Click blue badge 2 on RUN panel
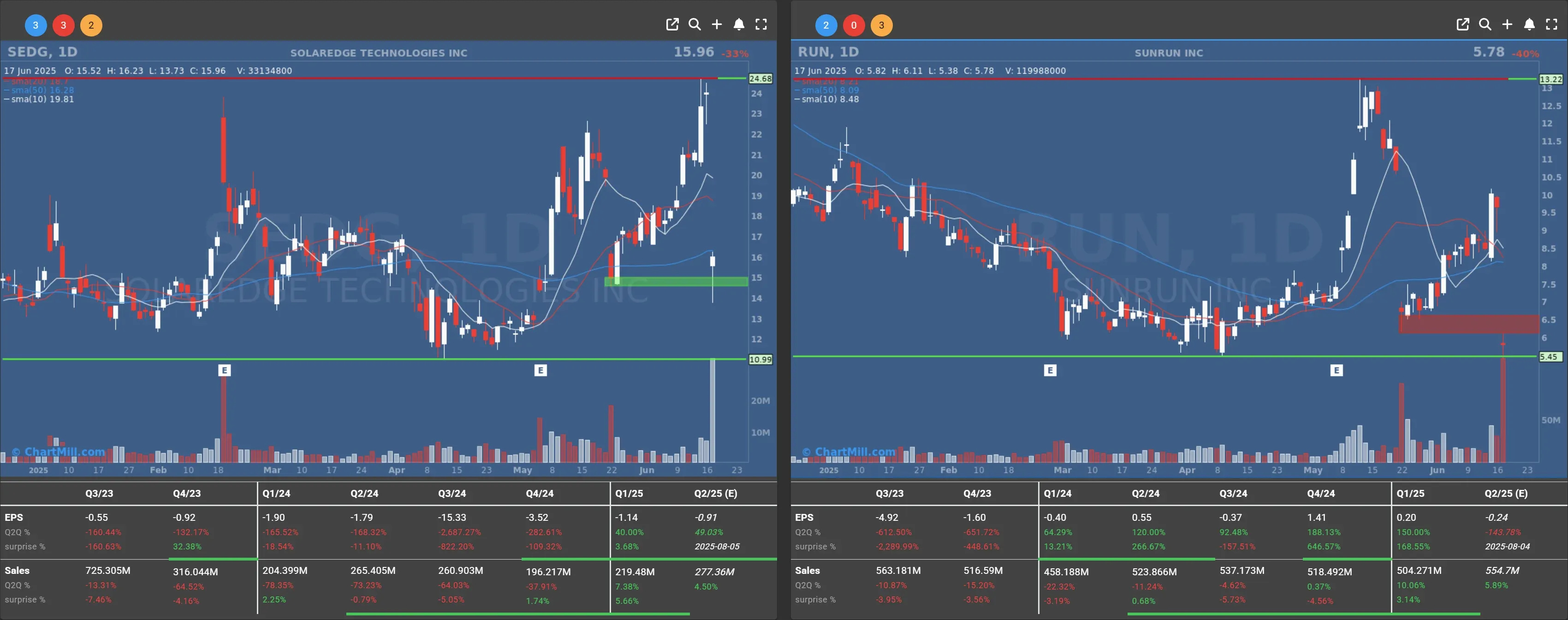 (x=826, y=25)
